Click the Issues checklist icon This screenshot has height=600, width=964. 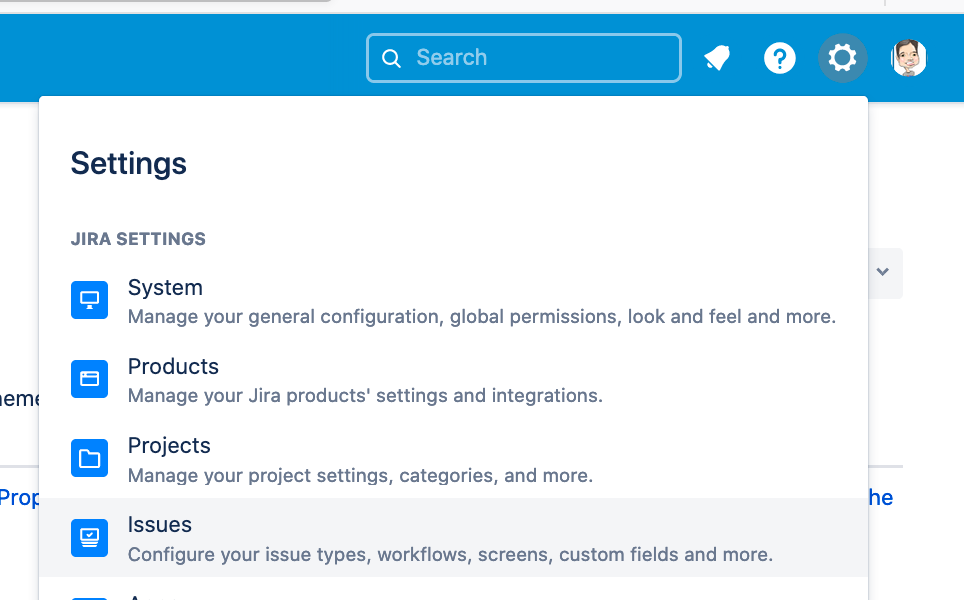(90, 537)
